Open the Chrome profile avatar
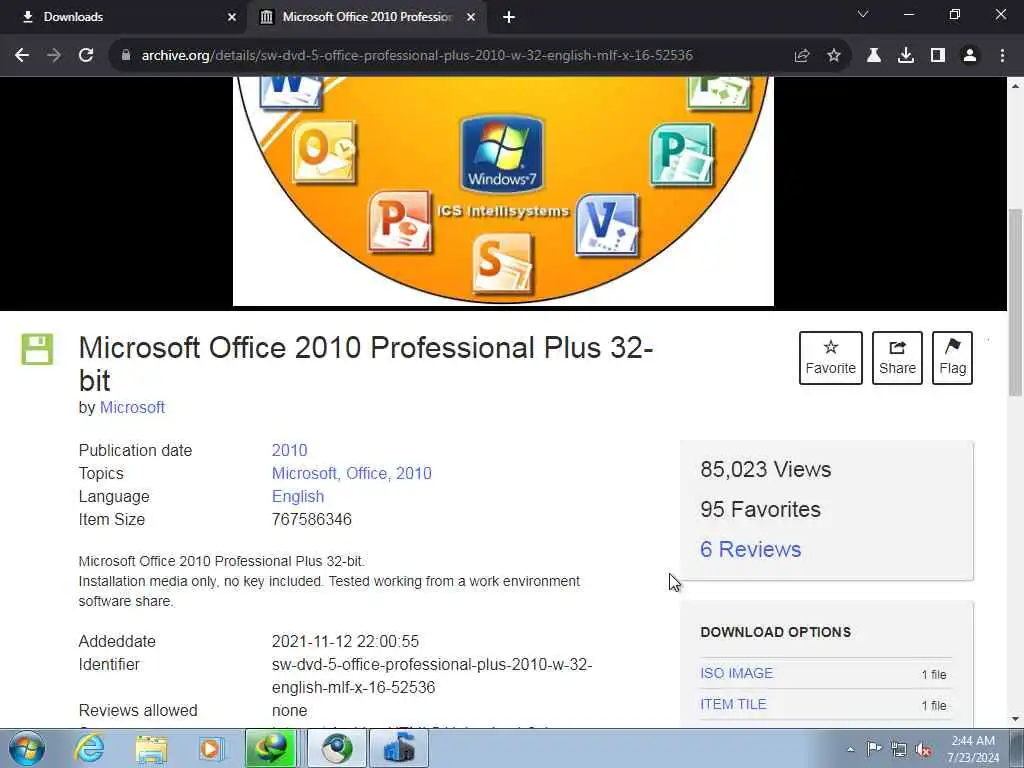 pyautogui.click(x=970, y=56)
